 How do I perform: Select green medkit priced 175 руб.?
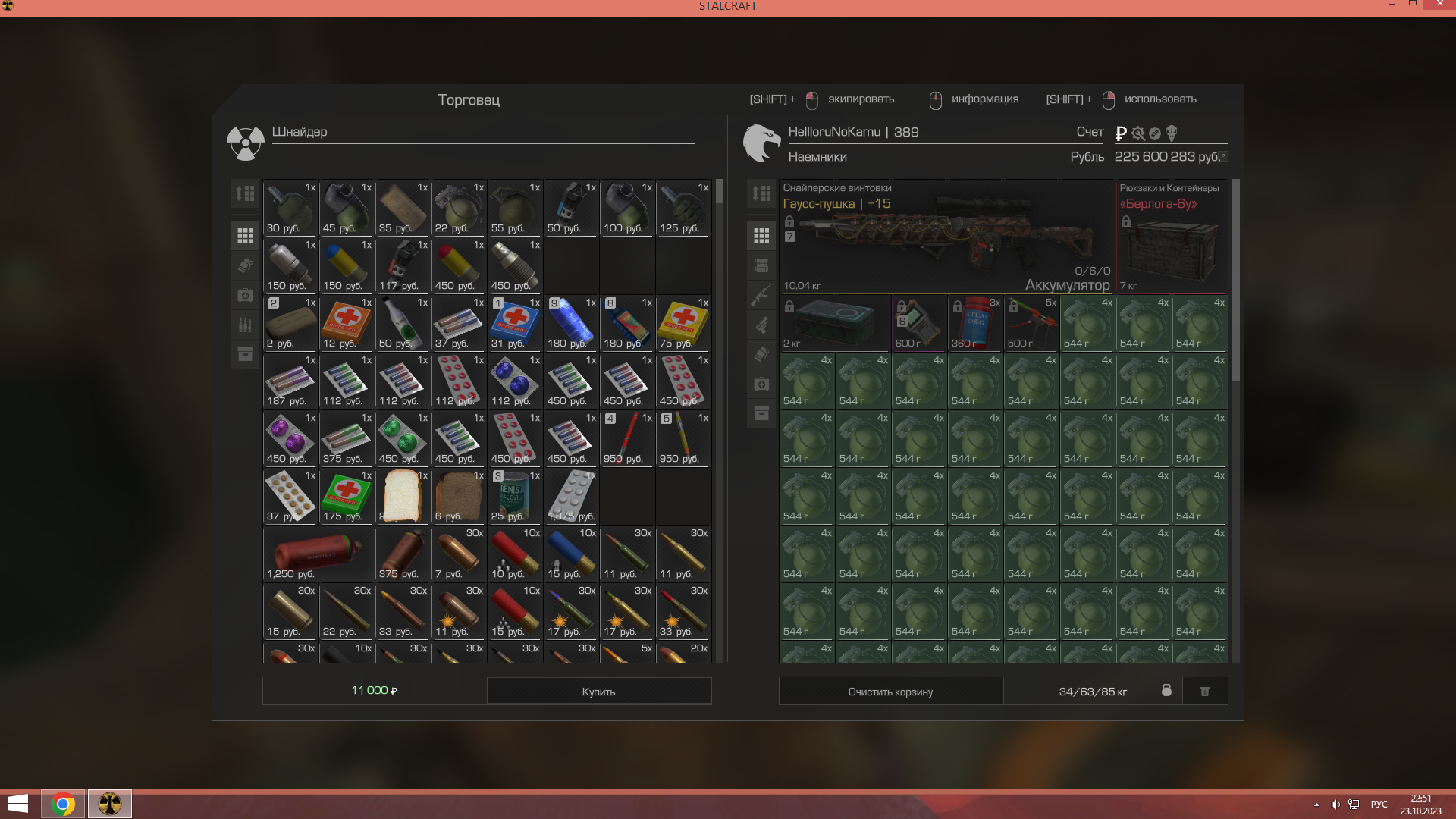pos(347,496)
